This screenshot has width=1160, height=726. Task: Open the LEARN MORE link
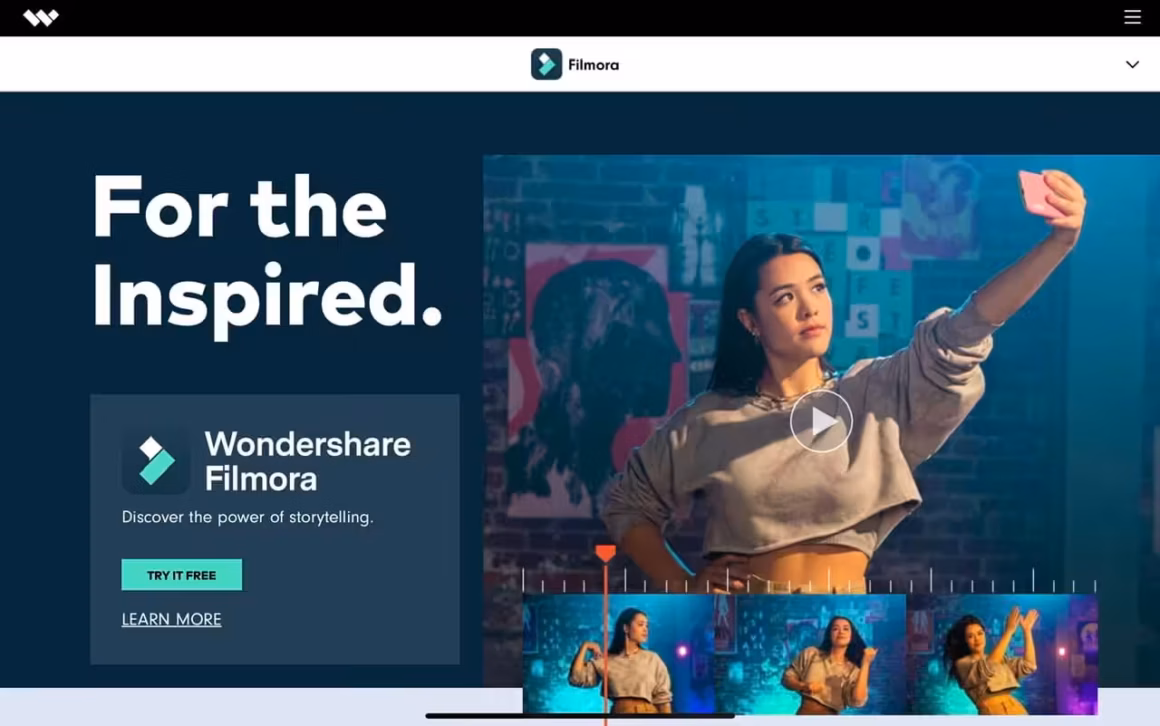171,619
